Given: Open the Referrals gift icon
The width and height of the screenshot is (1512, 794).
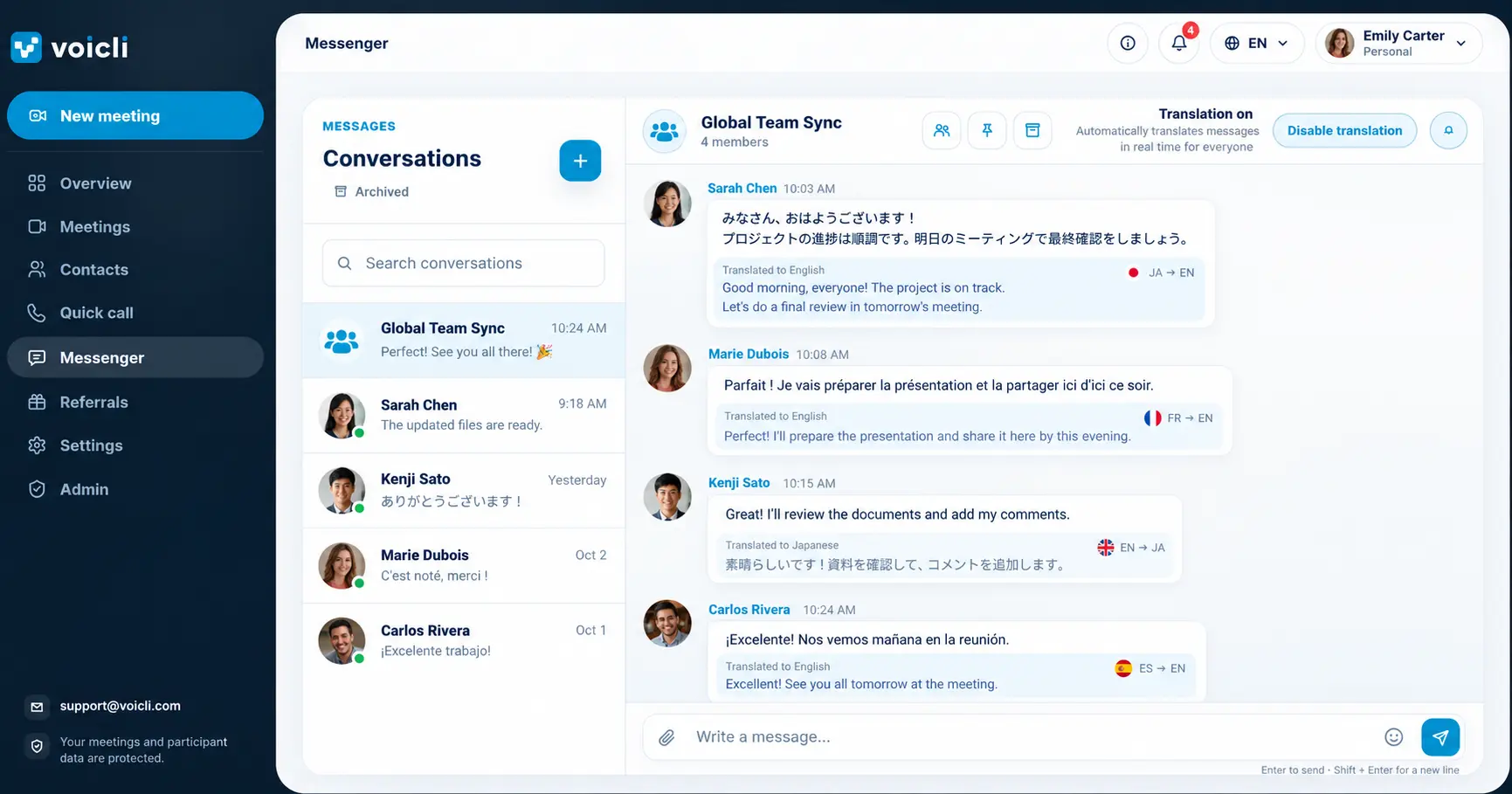Looking at the screenshot, I should tap(37, 402).
